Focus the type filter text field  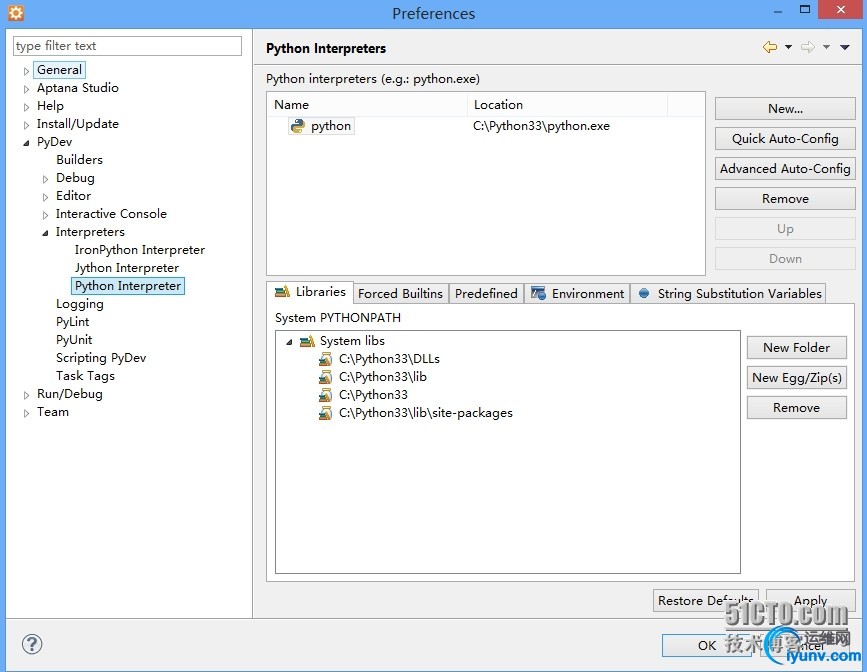(127, 46)
